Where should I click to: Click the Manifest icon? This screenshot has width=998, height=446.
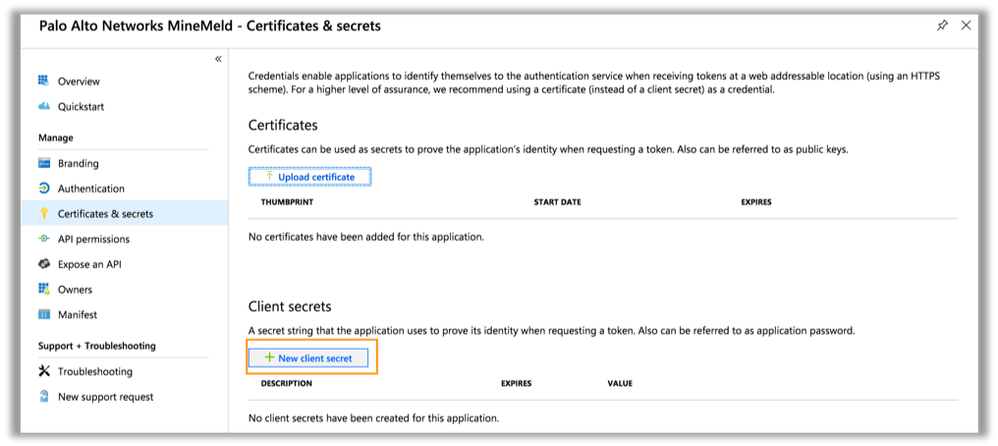tap(44, 315)
